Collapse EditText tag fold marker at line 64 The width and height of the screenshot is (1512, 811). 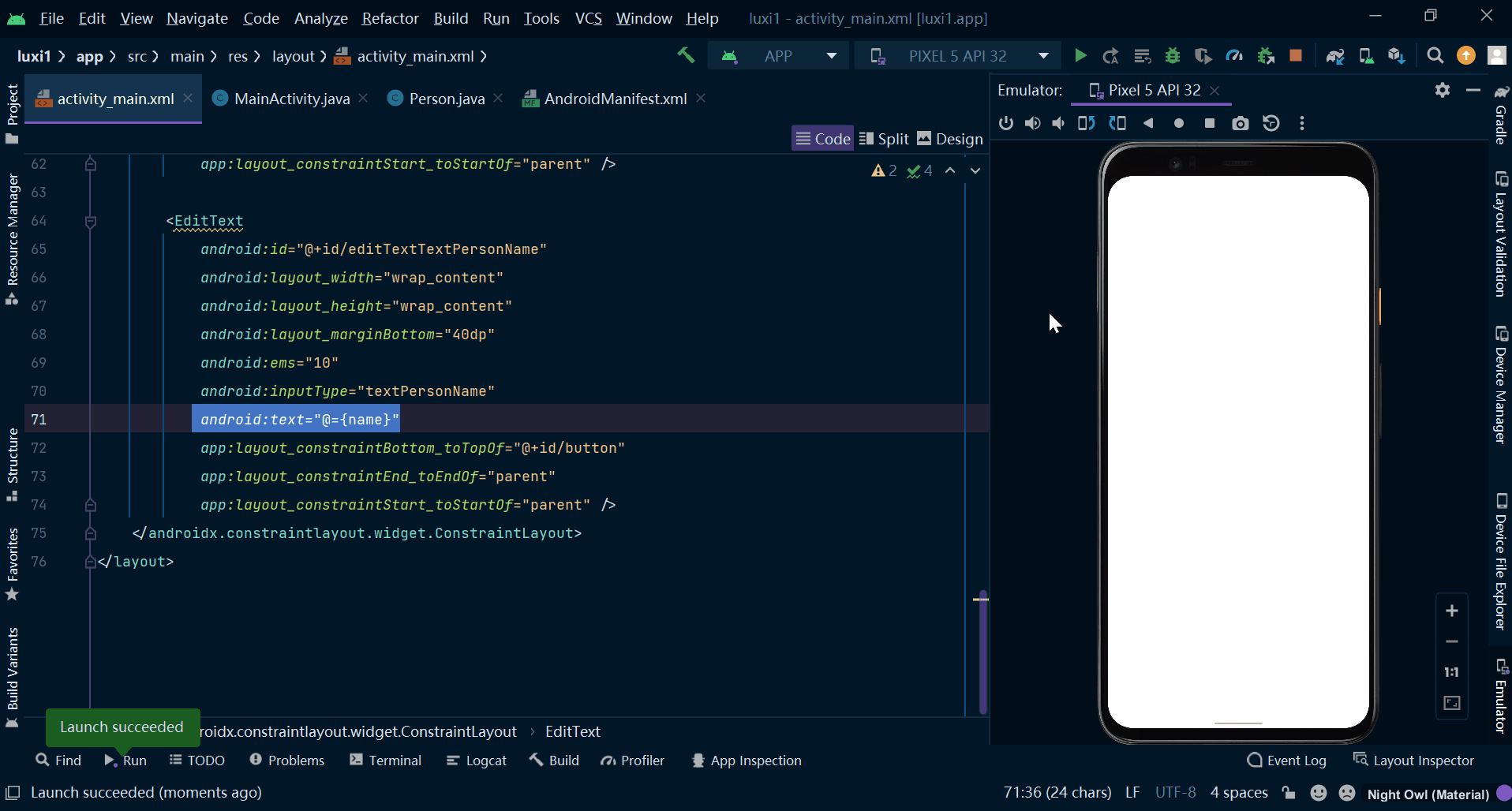91,222
